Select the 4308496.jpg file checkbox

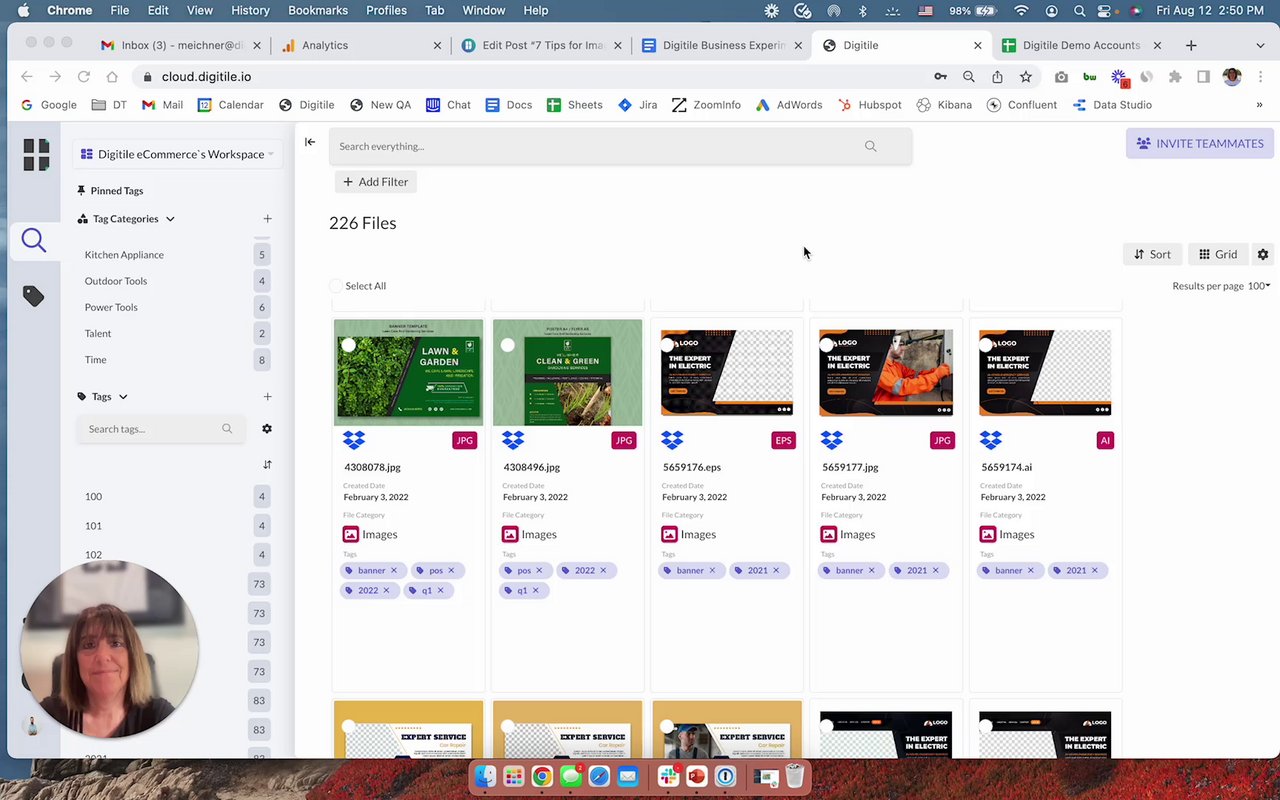tap(508, 345)
